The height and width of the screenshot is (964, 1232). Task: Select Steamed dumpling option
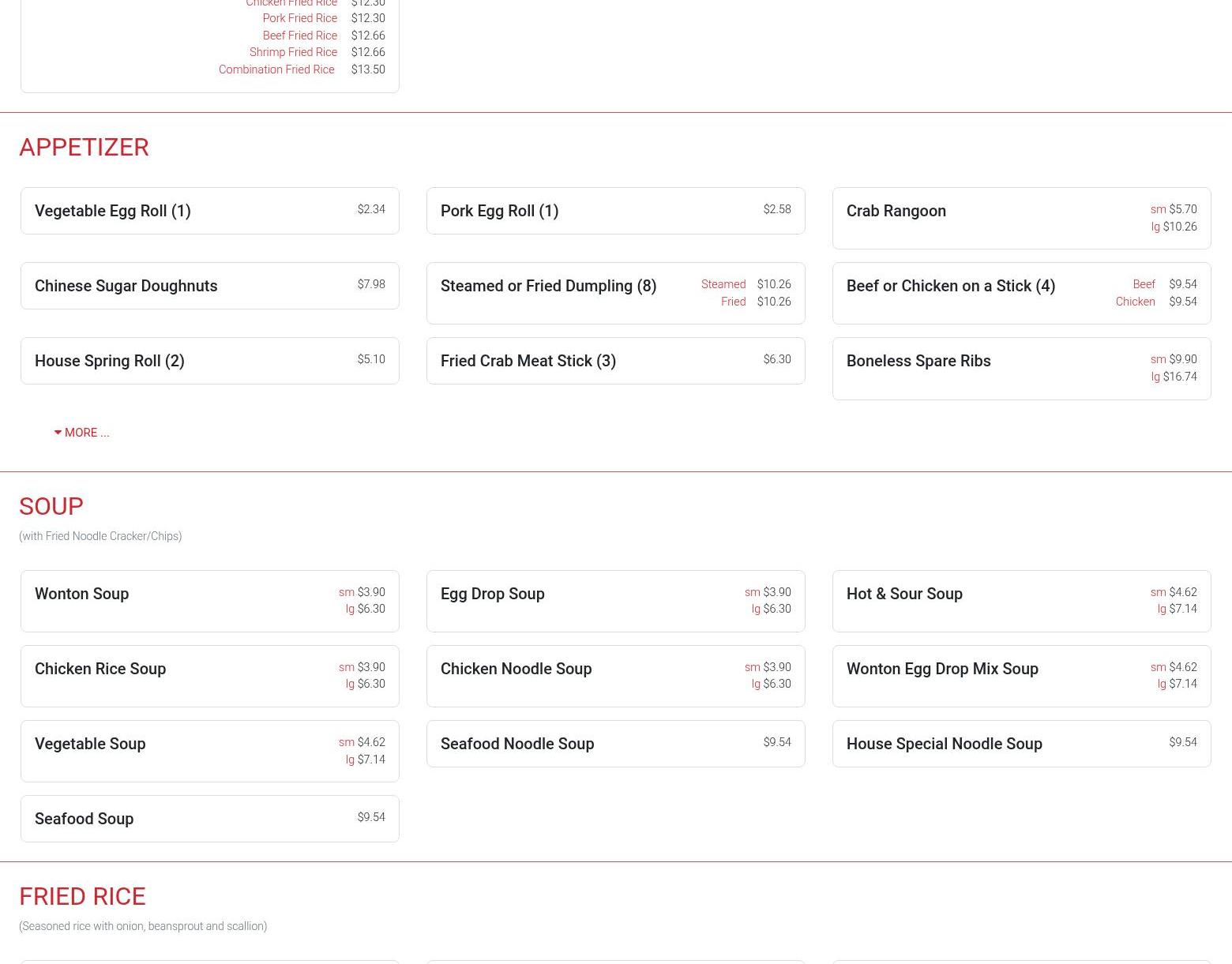pos(723,284)
